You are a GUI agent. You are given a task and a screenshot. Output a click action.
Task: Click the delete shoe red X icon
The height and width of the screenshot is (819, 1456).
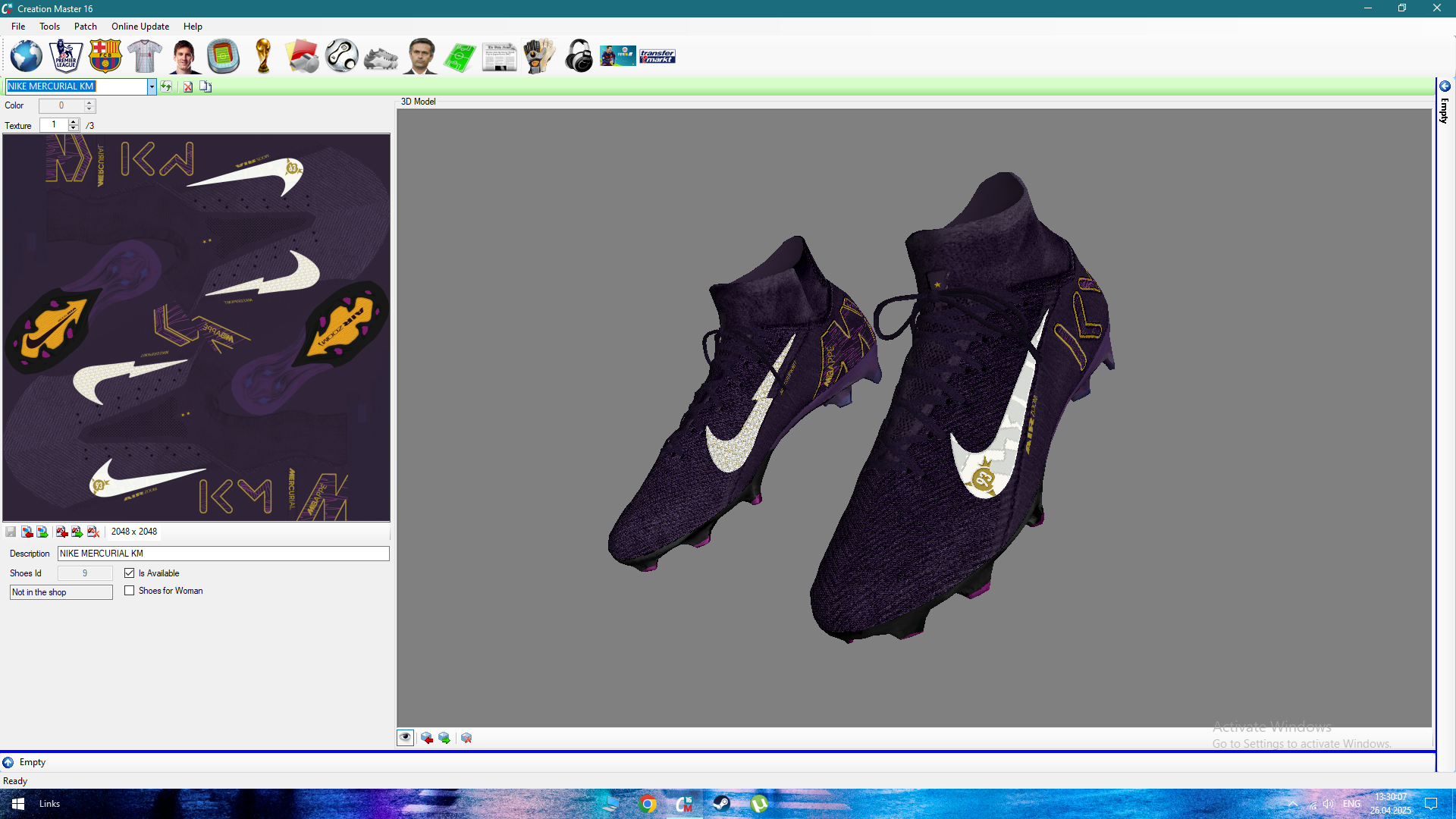[188, 86]
